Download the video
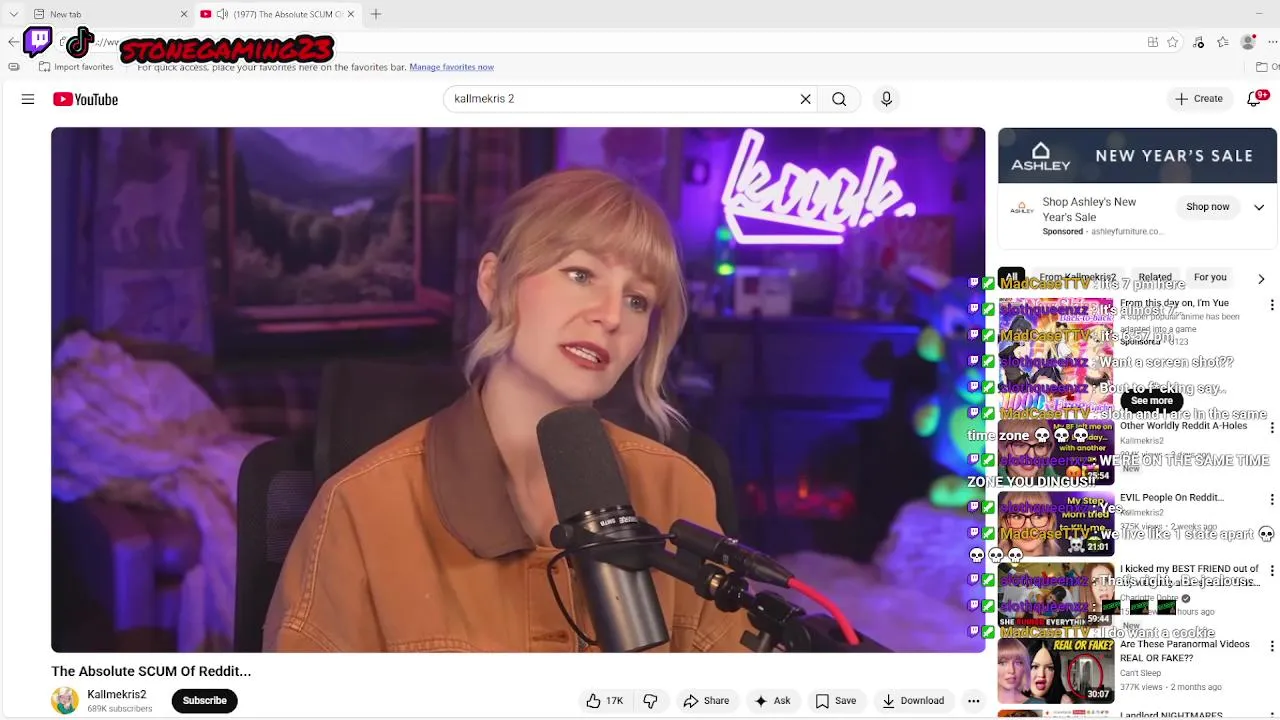This screenshot has height=720, width=1280. (912, 701)
